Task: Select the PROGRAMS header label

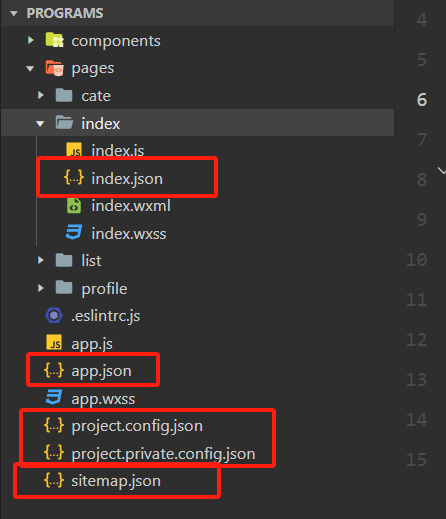Action: click(65, 13)
